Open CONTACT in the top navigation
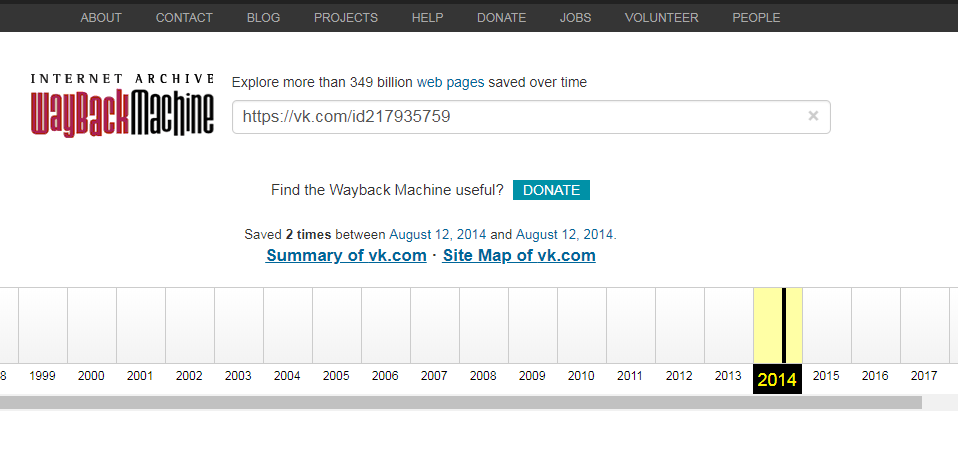The height and width of the screenshot is (456, 958). [x=184, y=17]
